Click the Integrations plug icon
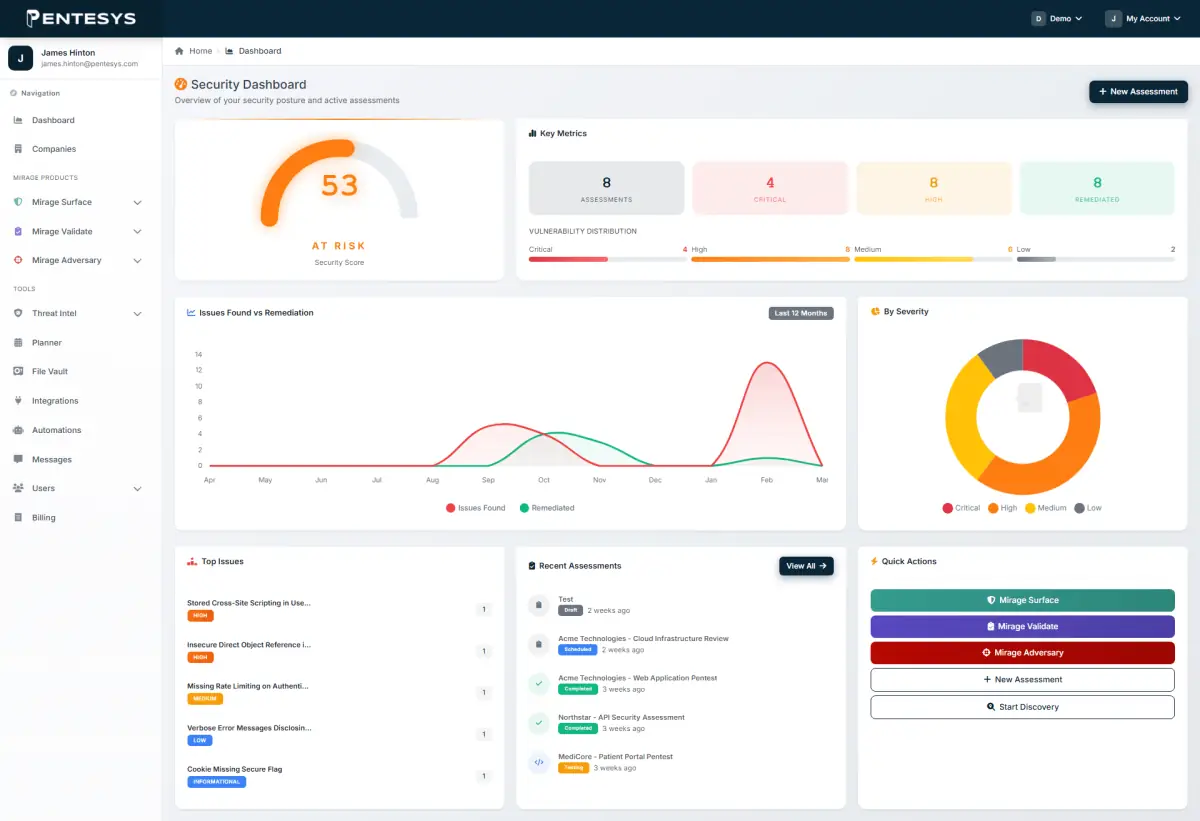This screenshot has height=821, width=1200. [x=19, y=401]
